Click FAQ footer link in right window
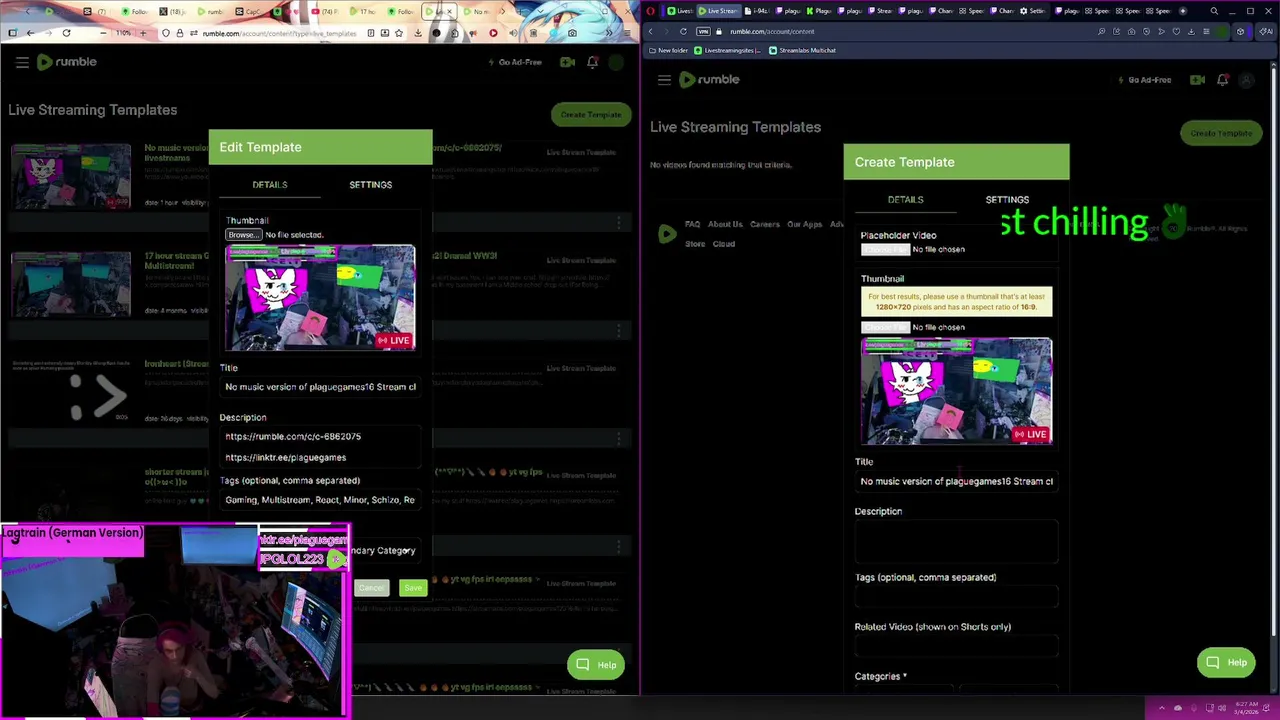Image resolution: width=1280 pixels, height=720 pixels. click(692, 224)
